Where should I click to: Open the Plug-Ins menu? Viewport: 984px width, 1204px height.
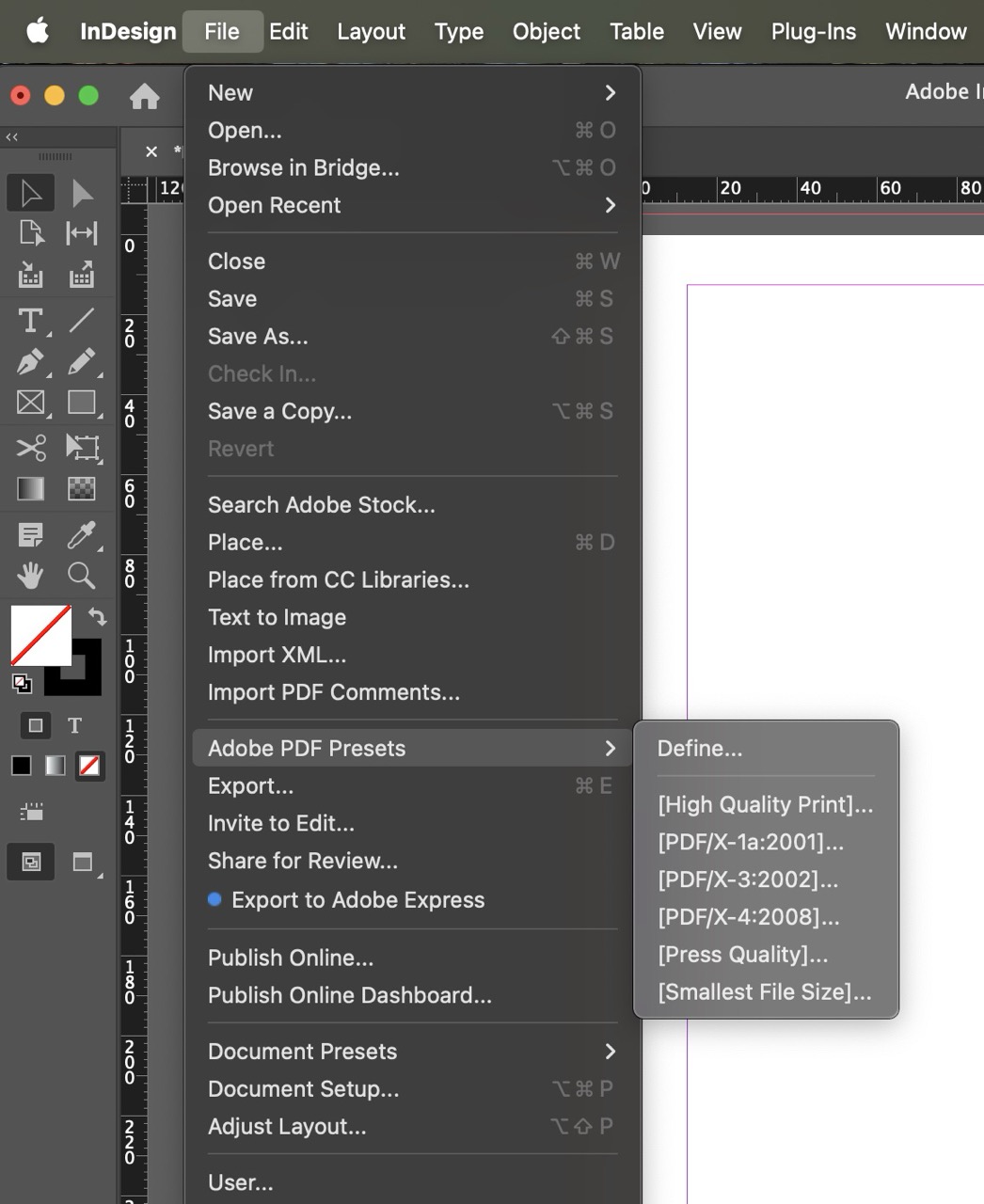click(814, 31)
